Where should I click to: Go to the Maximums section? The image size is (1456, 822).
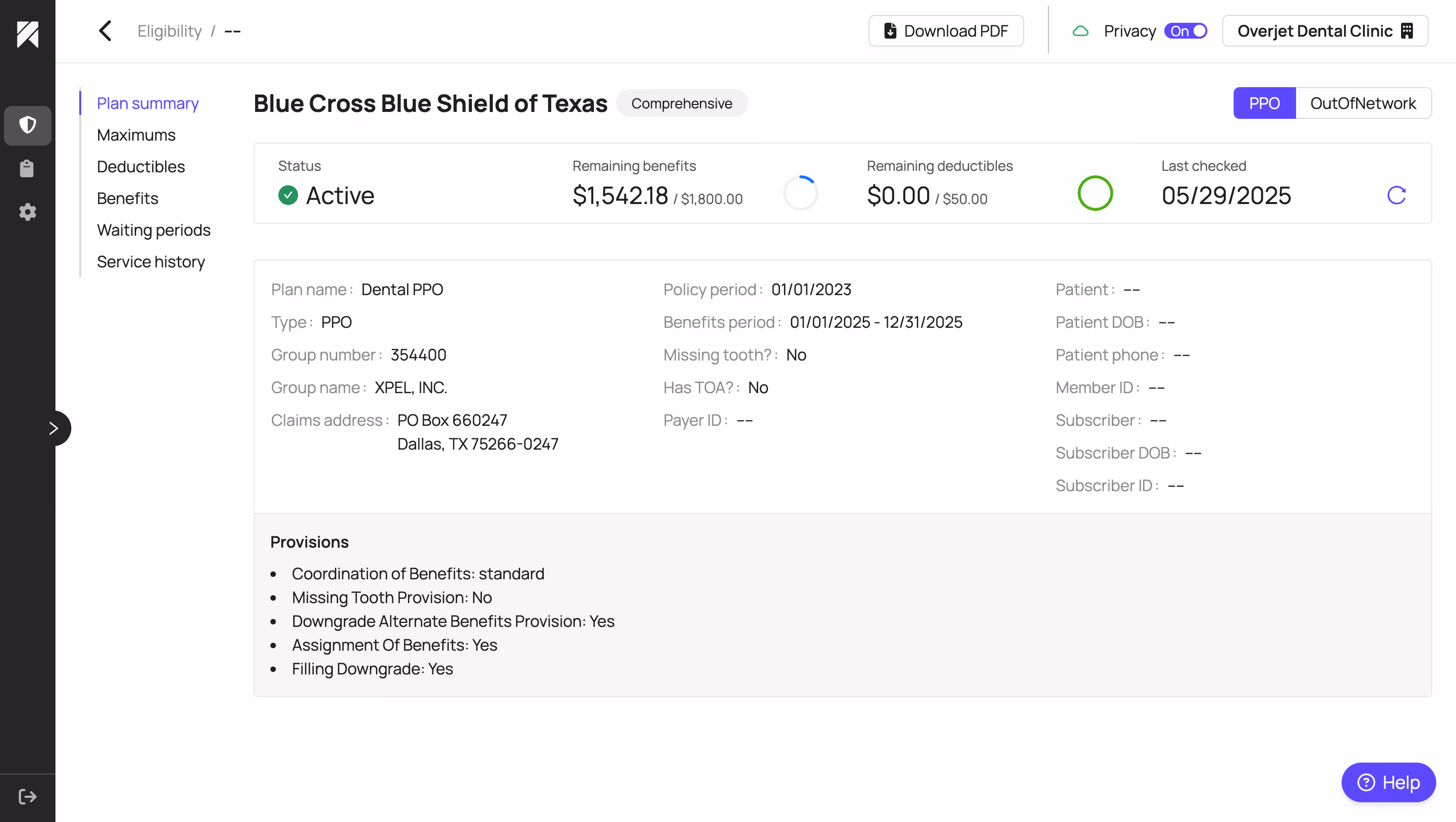[136, 135]
